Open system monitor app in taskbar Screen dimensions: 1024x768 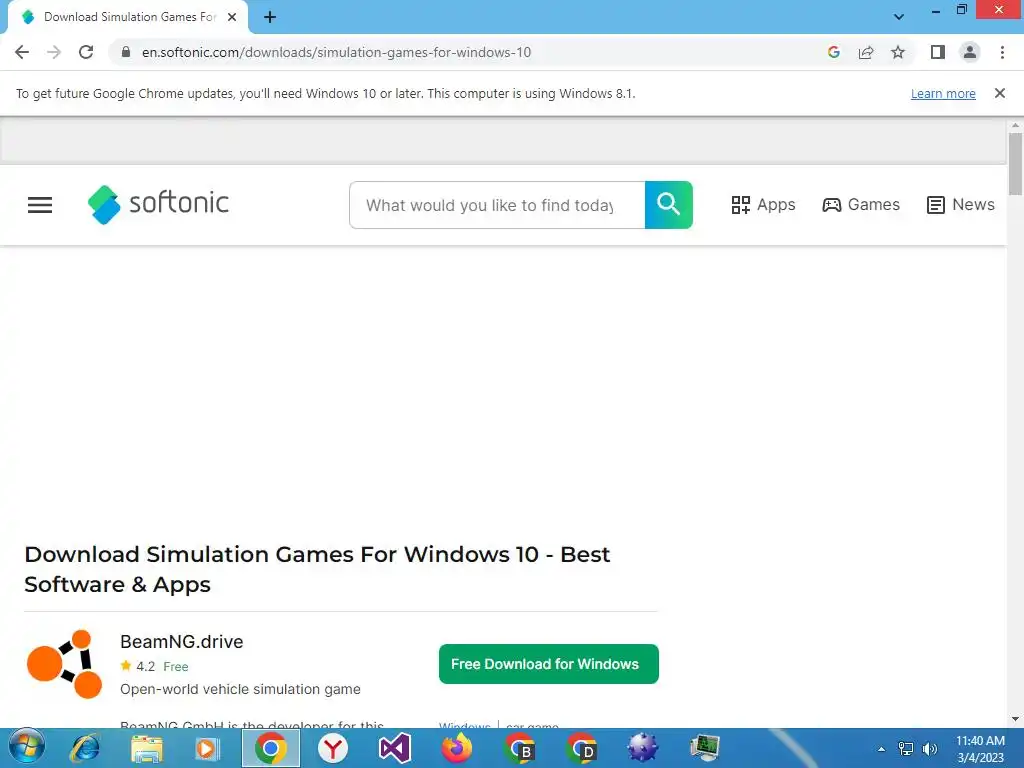point(705,748)
